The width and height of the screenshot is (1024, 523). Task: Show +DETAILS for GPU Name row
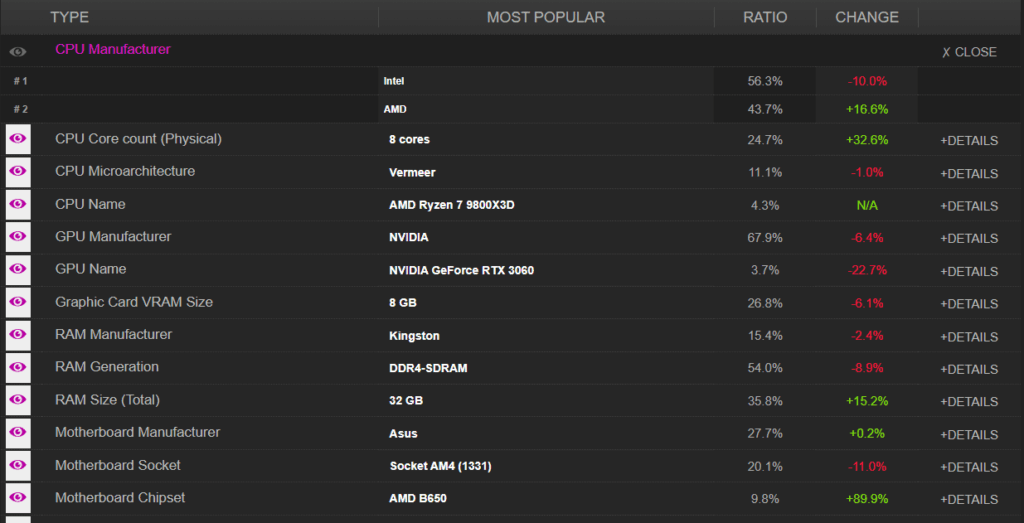click(969, 271)
